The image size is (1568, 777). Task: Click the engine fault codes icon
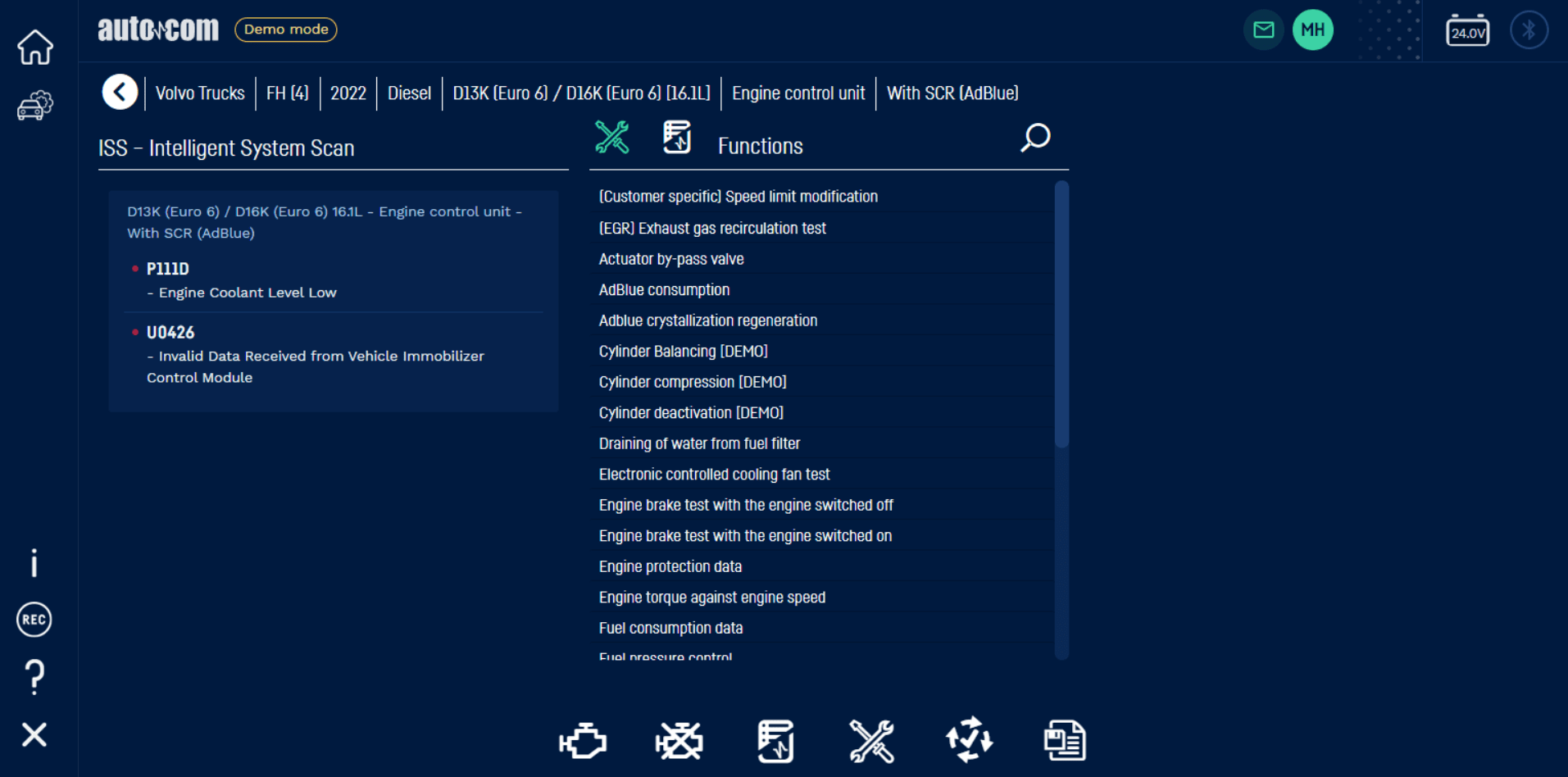point(583,741)
